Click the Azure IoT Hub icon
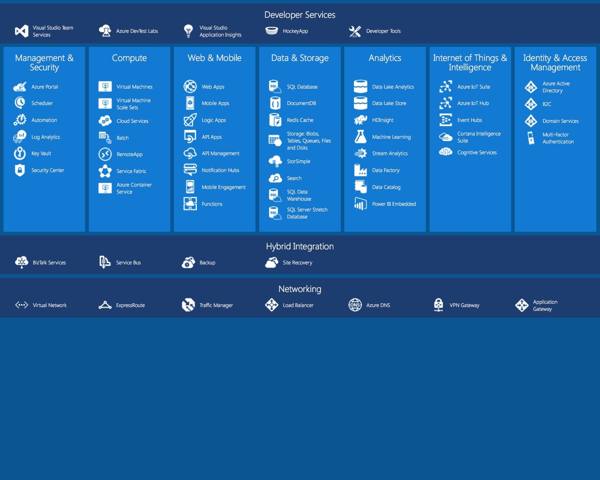The image size is (600, 480). coord(446,103)
